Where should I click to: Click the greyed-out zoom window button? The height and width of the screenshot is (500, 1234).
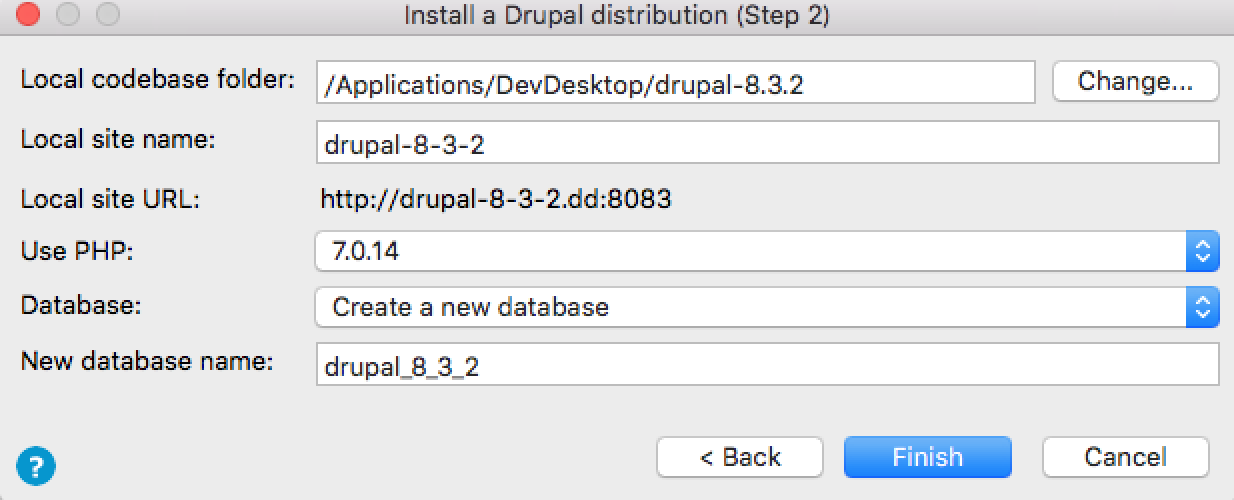pos(107,16)
